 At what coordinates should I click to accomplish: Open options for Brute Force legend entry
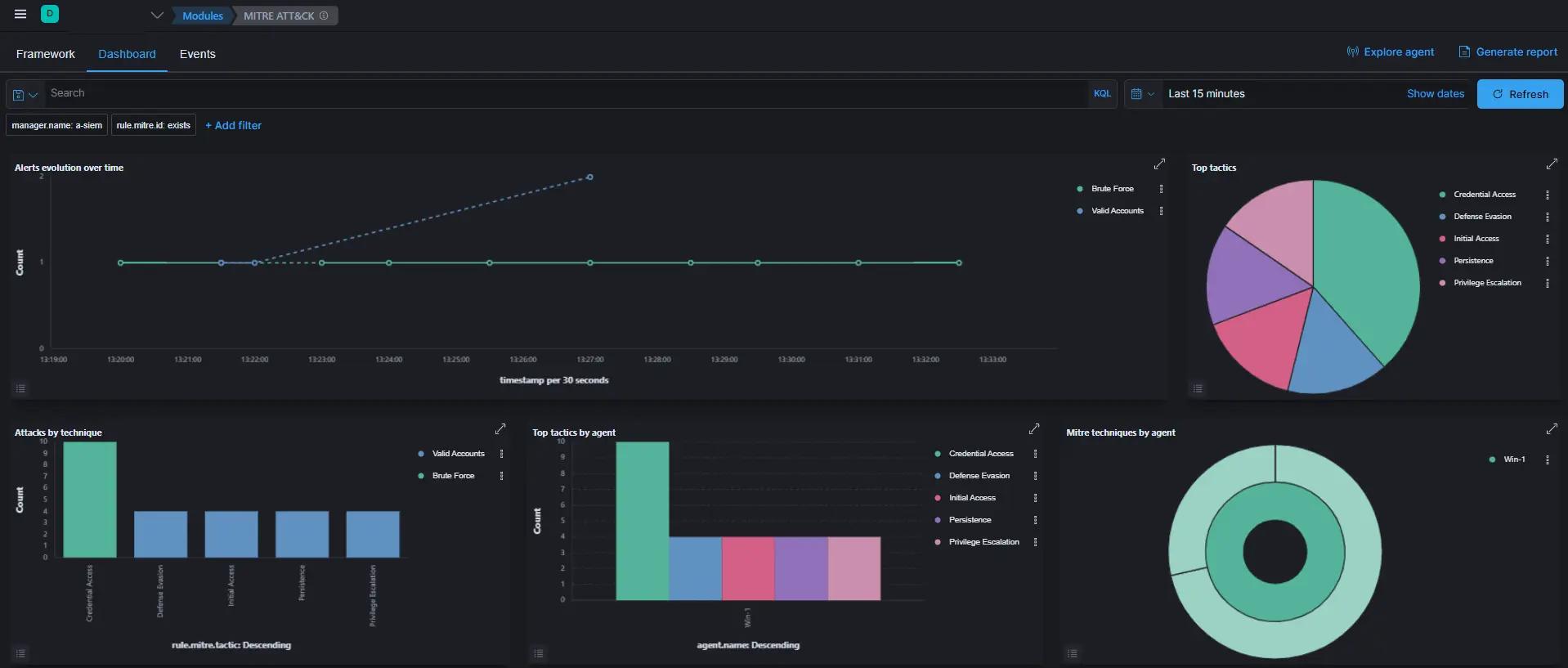point(1161,189)
